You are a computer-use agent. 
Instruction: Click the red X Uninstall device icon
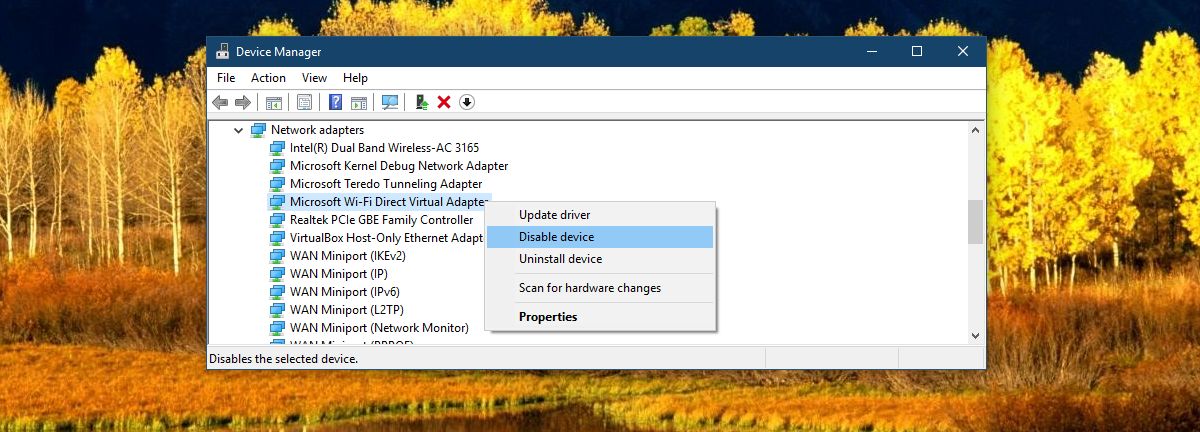(x=444, y=102)
